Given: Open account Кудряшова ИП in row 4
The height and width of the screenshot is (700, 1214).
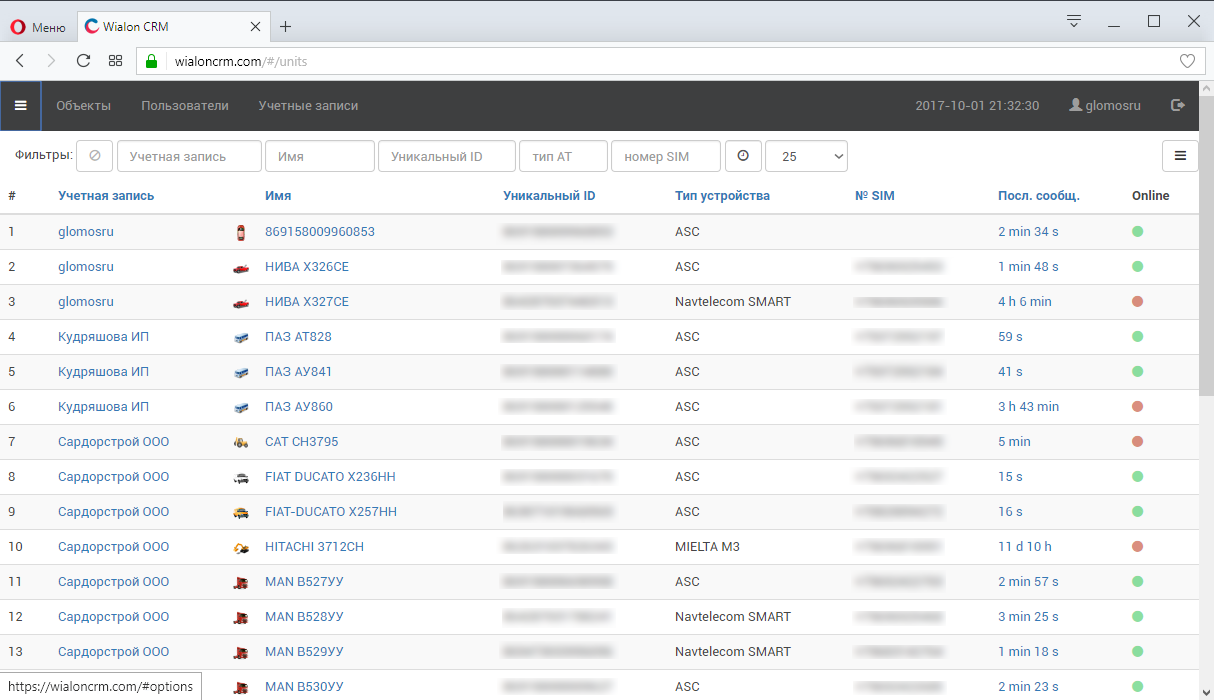Looking at the screenshot, I should point(103,337).
